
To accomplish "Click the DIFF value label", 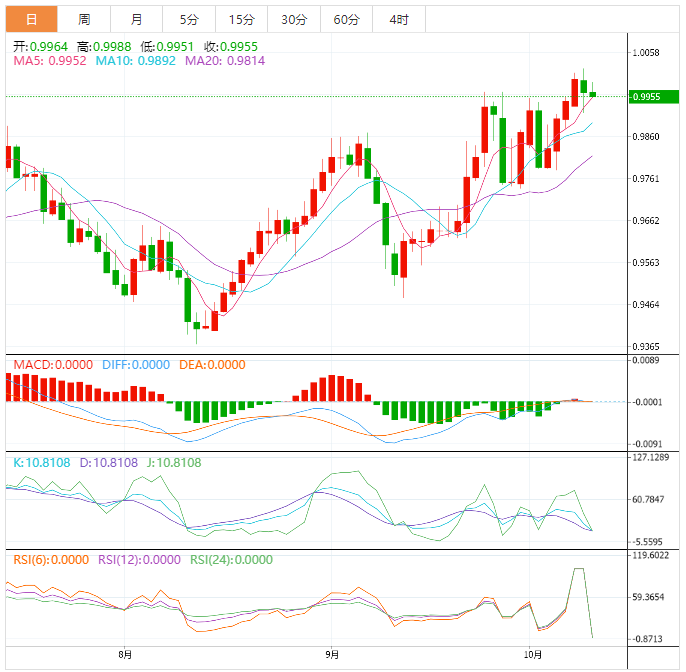I will pos(136,365).
